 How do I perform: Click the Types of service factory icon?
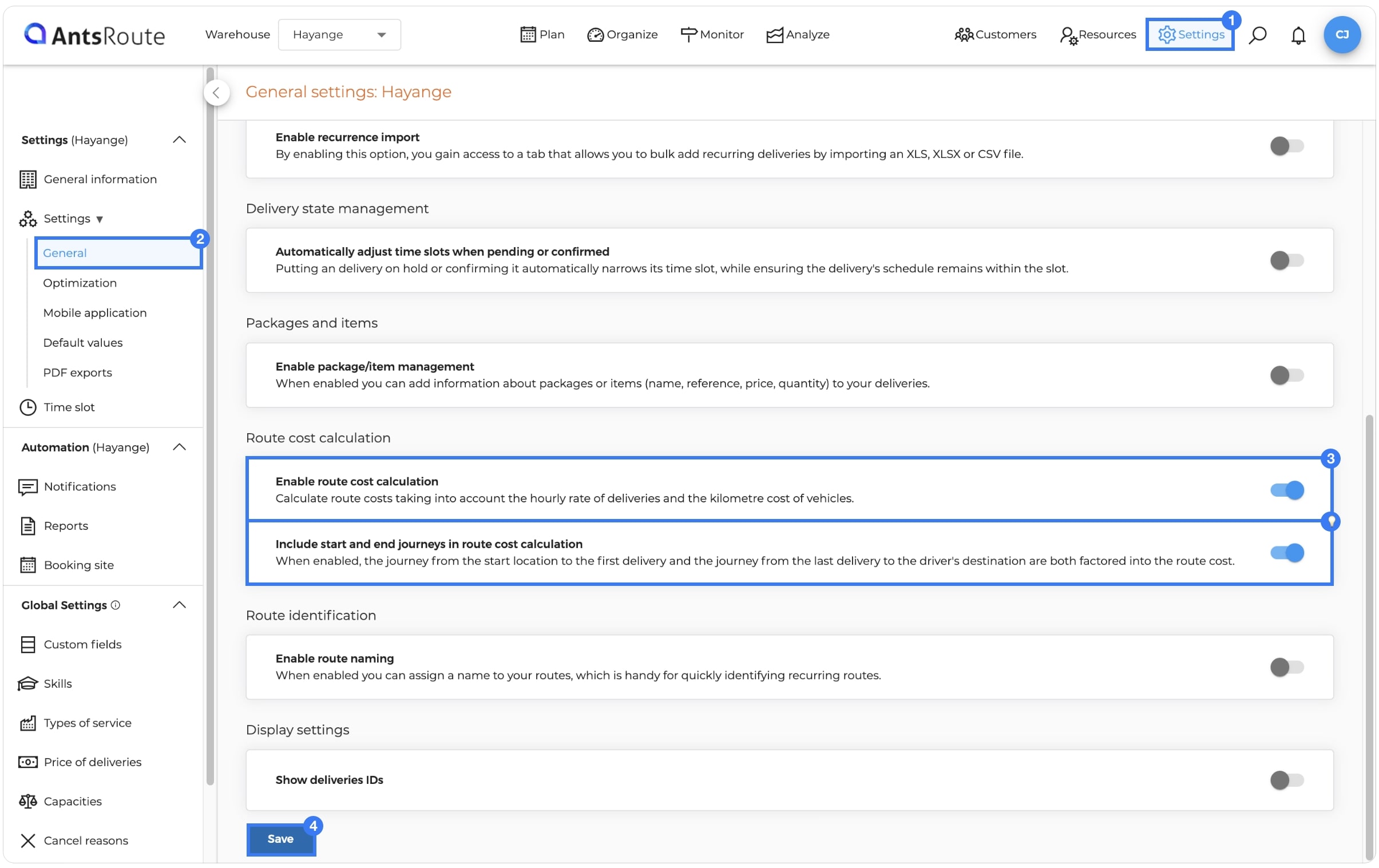tap(28, 723)
